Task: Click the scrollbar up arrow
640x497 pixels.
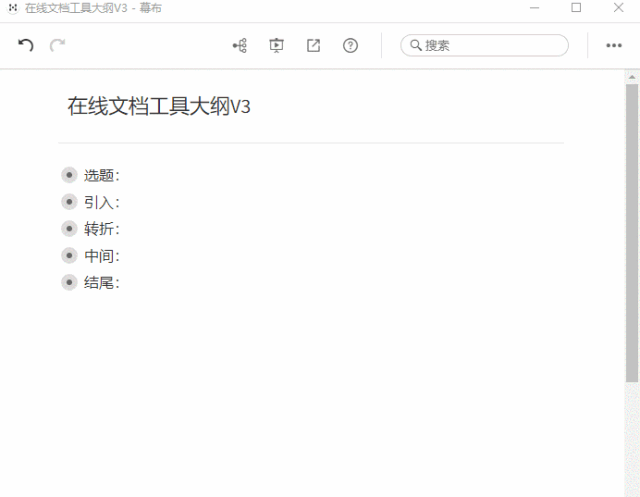Action: [x=632, y=77]
